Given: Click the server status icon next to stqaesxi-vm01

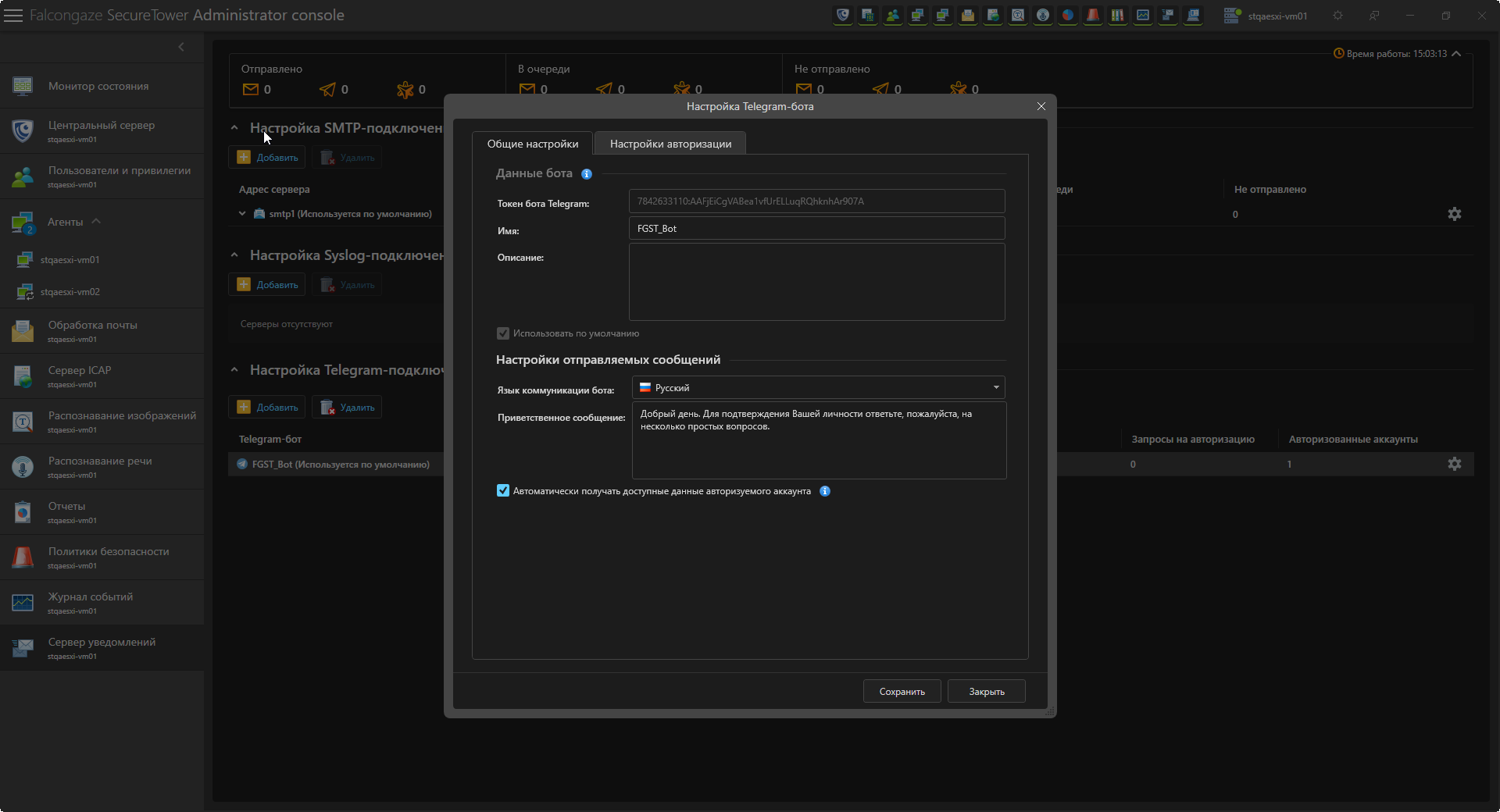Looking at the screenshot, I should 1232,15.
